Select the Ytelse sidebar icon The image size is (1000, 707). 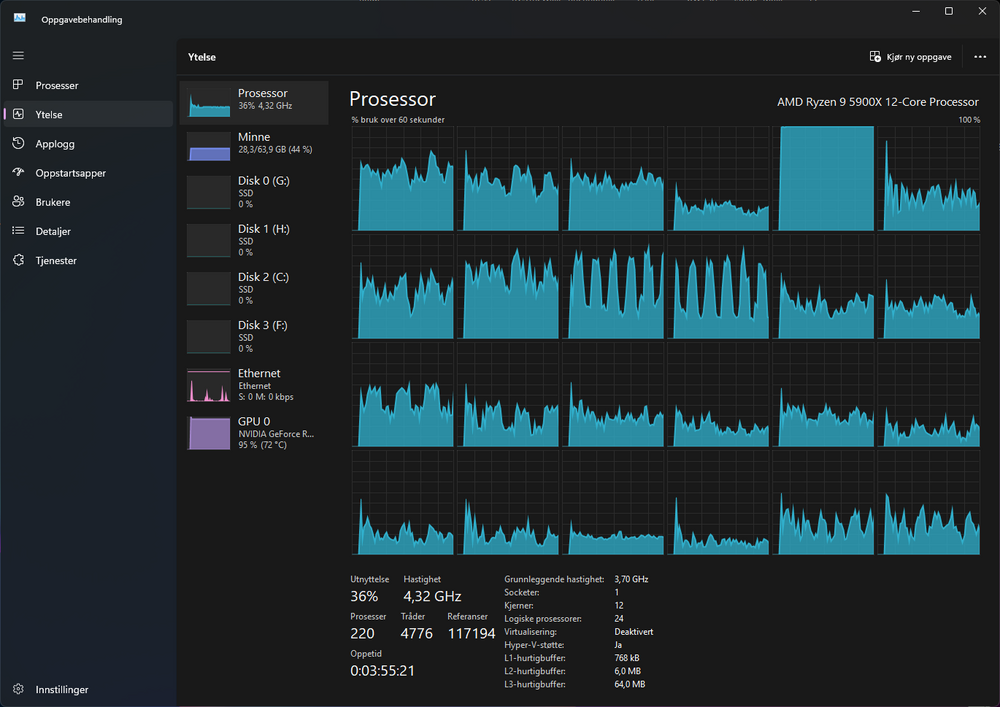(18, 114)
